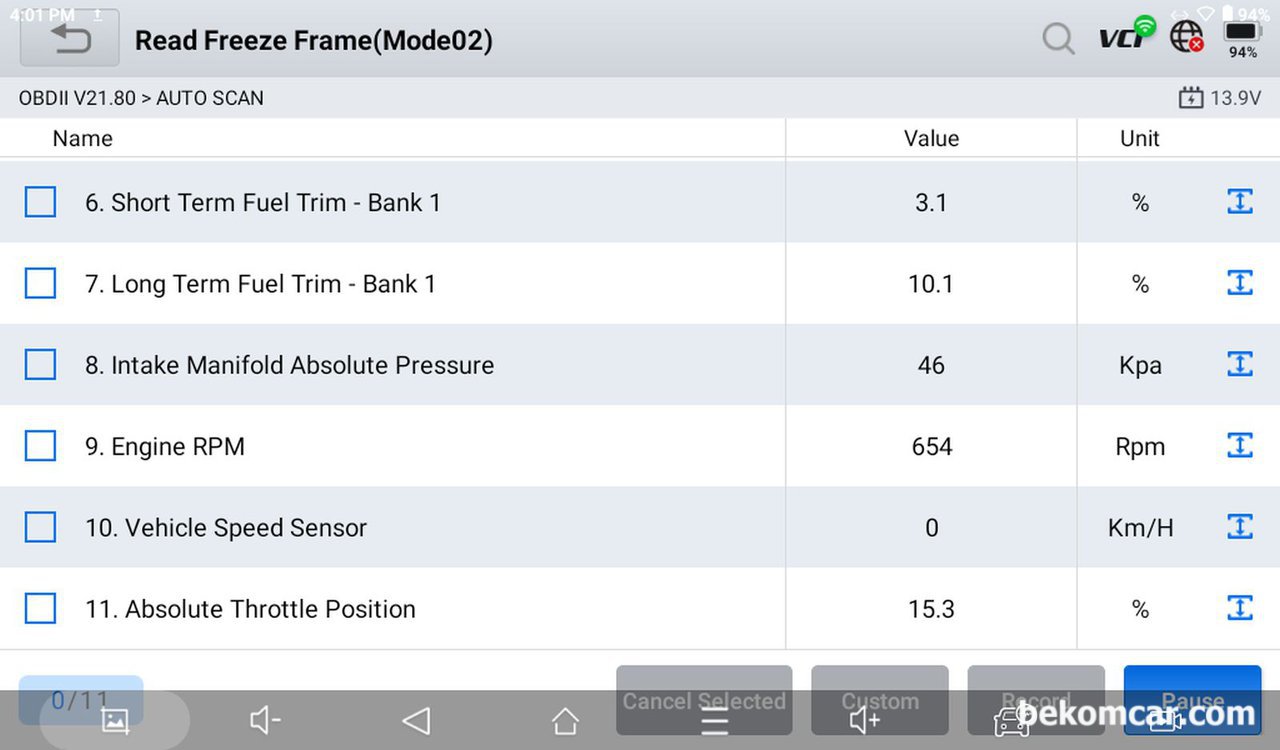Open the navigation bar menu lines
Image resolution: width=1280 pixels, height=750 pixels.
pos(714,722)
